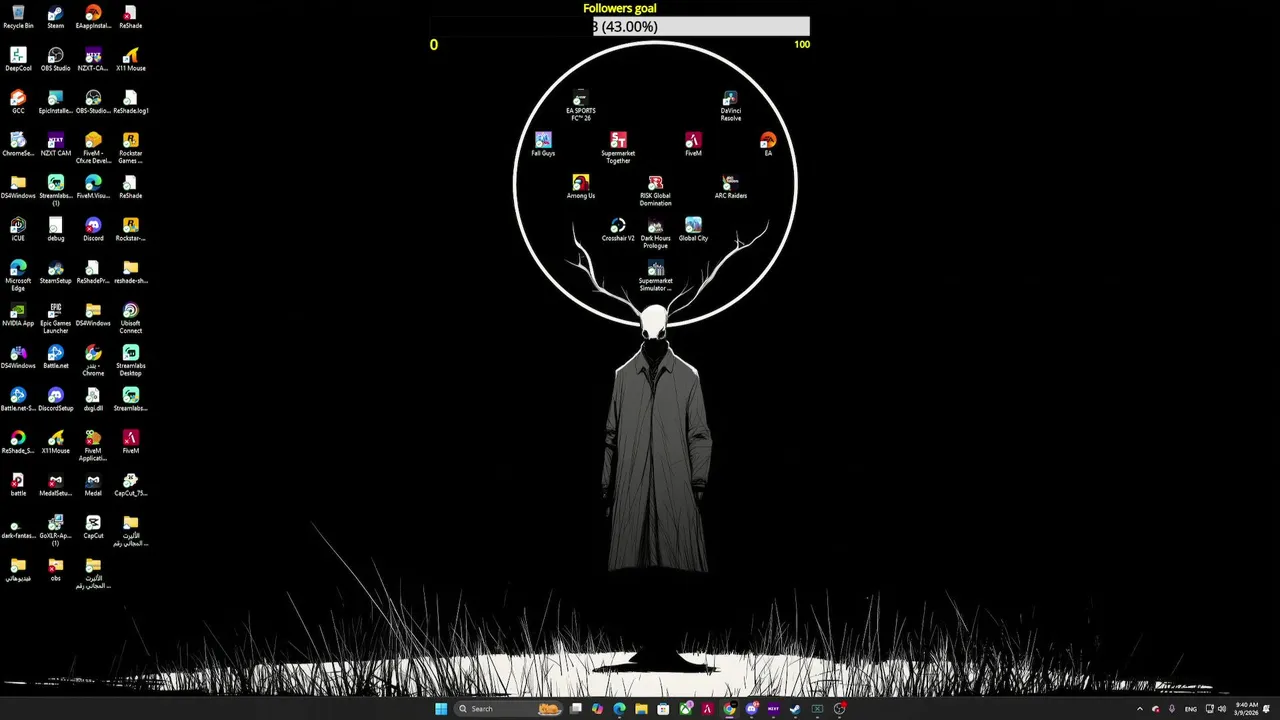Select the Battle.net desktop shortcut
This screenshot has width=1280, height=720.
(56, 357)
